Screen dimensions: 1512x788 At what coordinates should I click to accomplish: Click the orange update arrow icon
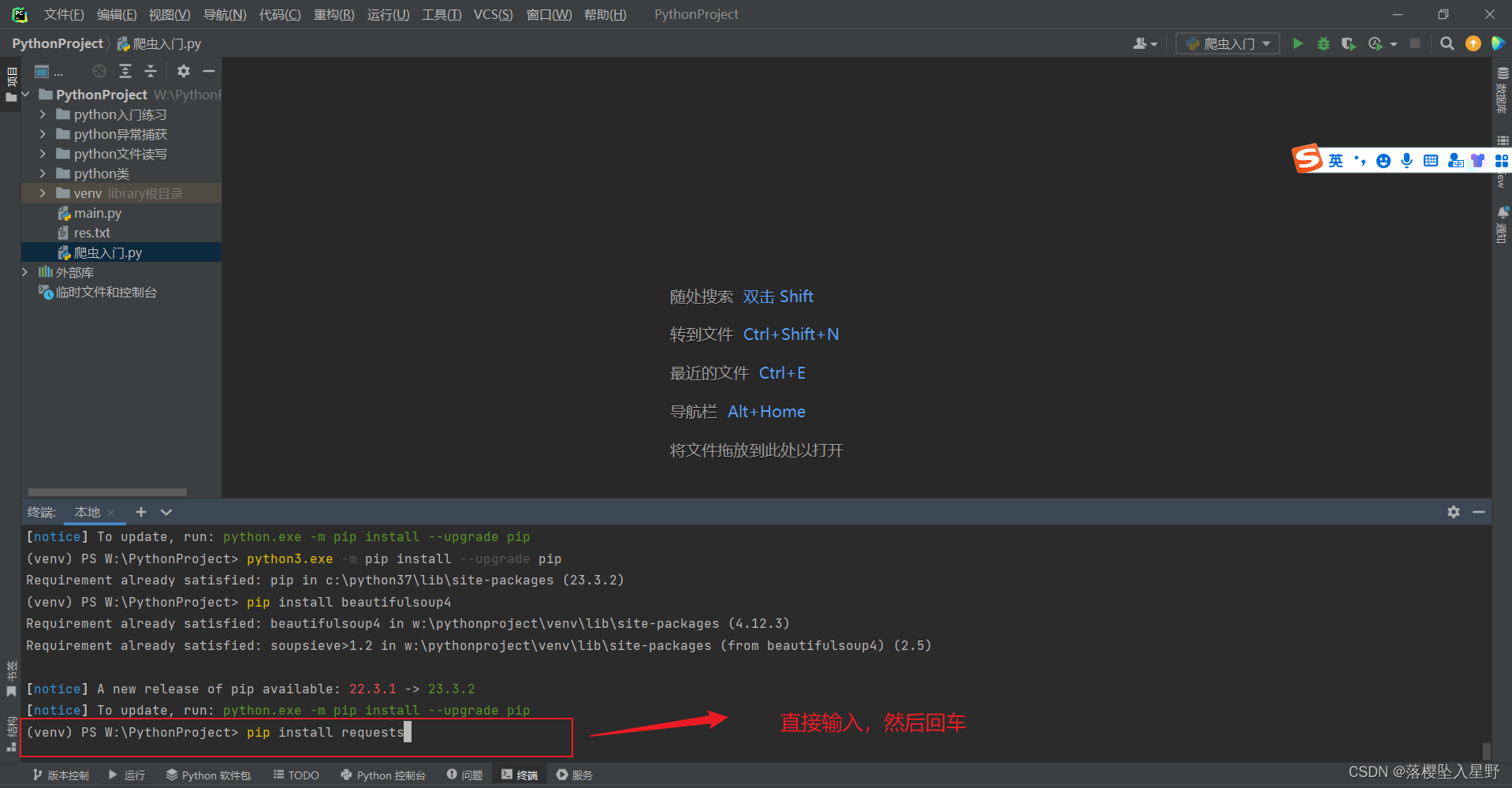tap(1473, 43)
